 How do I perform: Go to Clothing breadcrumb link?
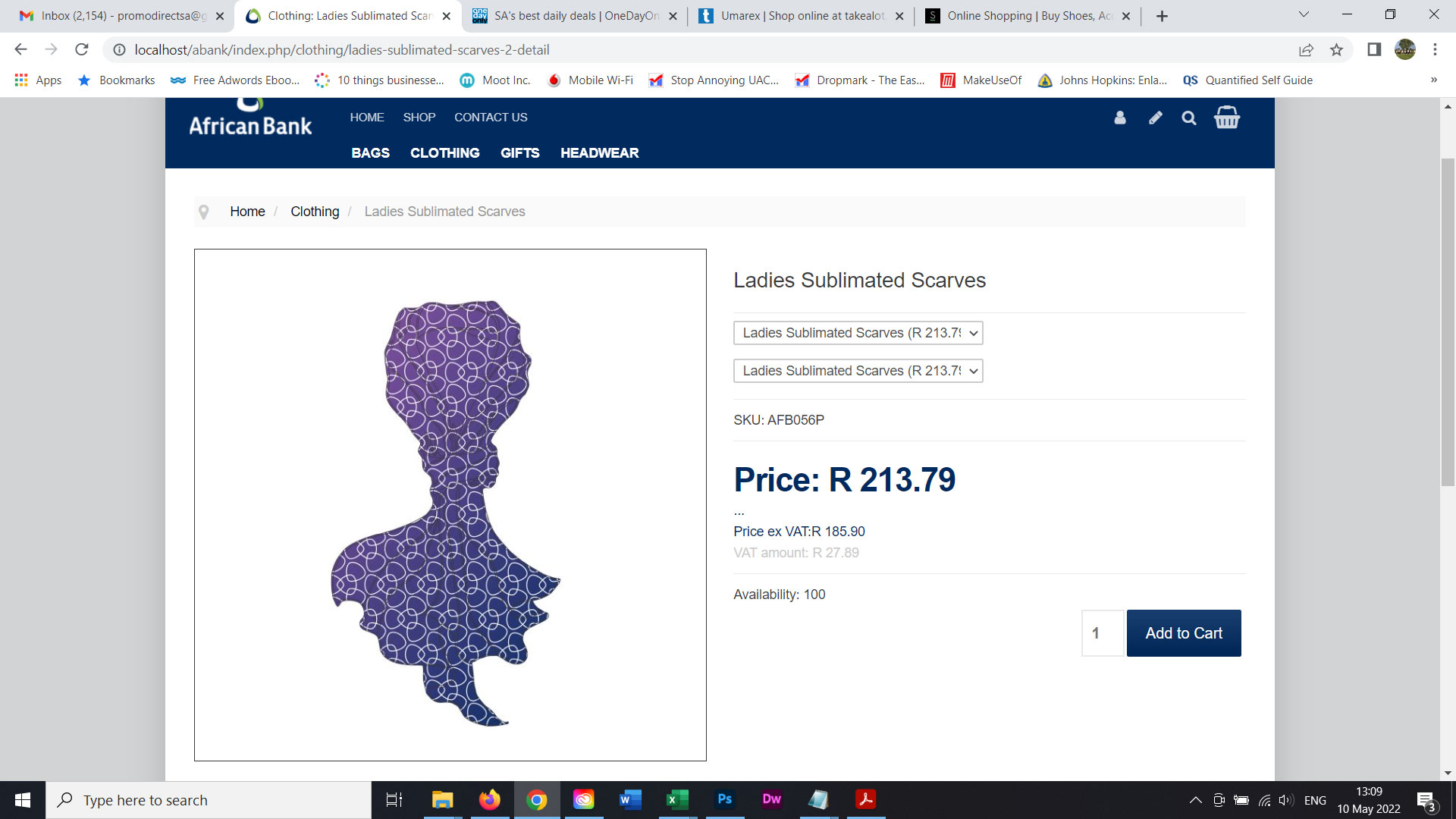click(315, 212)
